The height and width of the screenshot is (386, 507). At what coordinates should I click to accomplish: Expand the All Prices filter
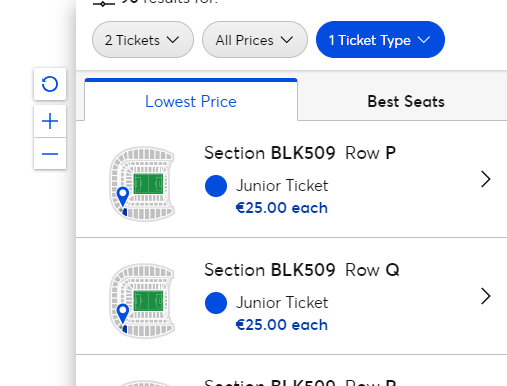(255, 40)
